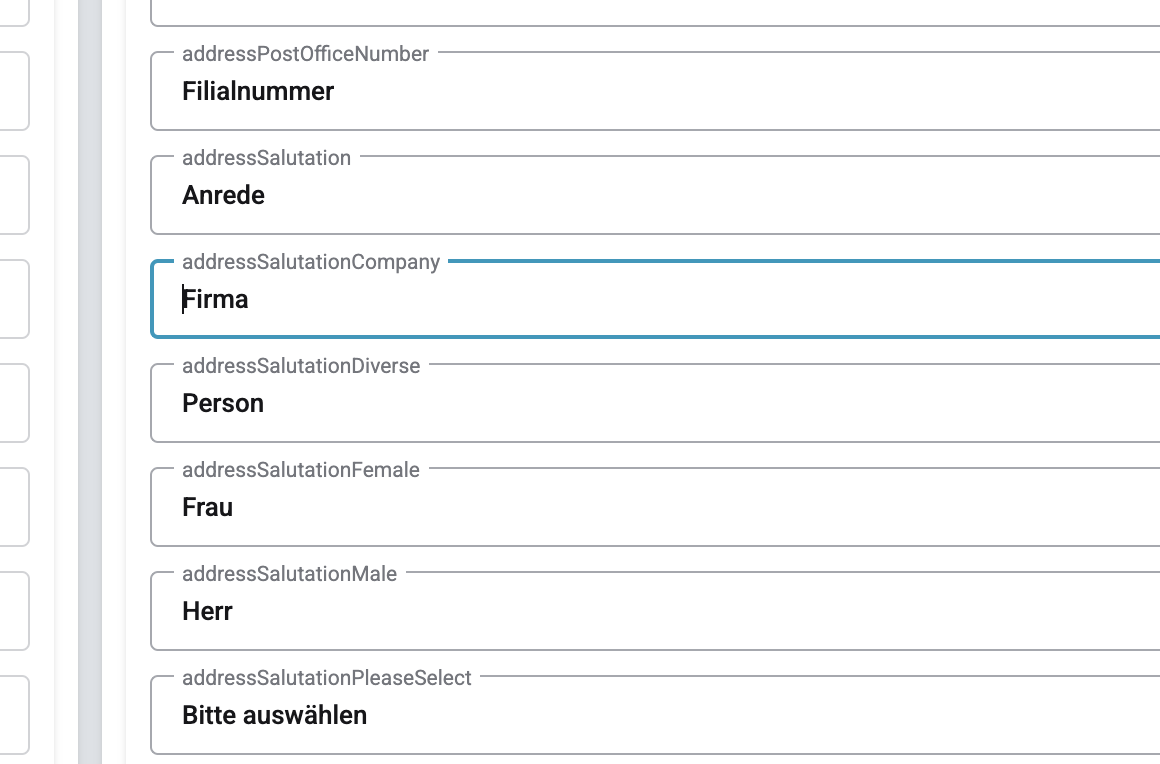
Task: Click the Firma value text
Action: [x=215, y=299]
